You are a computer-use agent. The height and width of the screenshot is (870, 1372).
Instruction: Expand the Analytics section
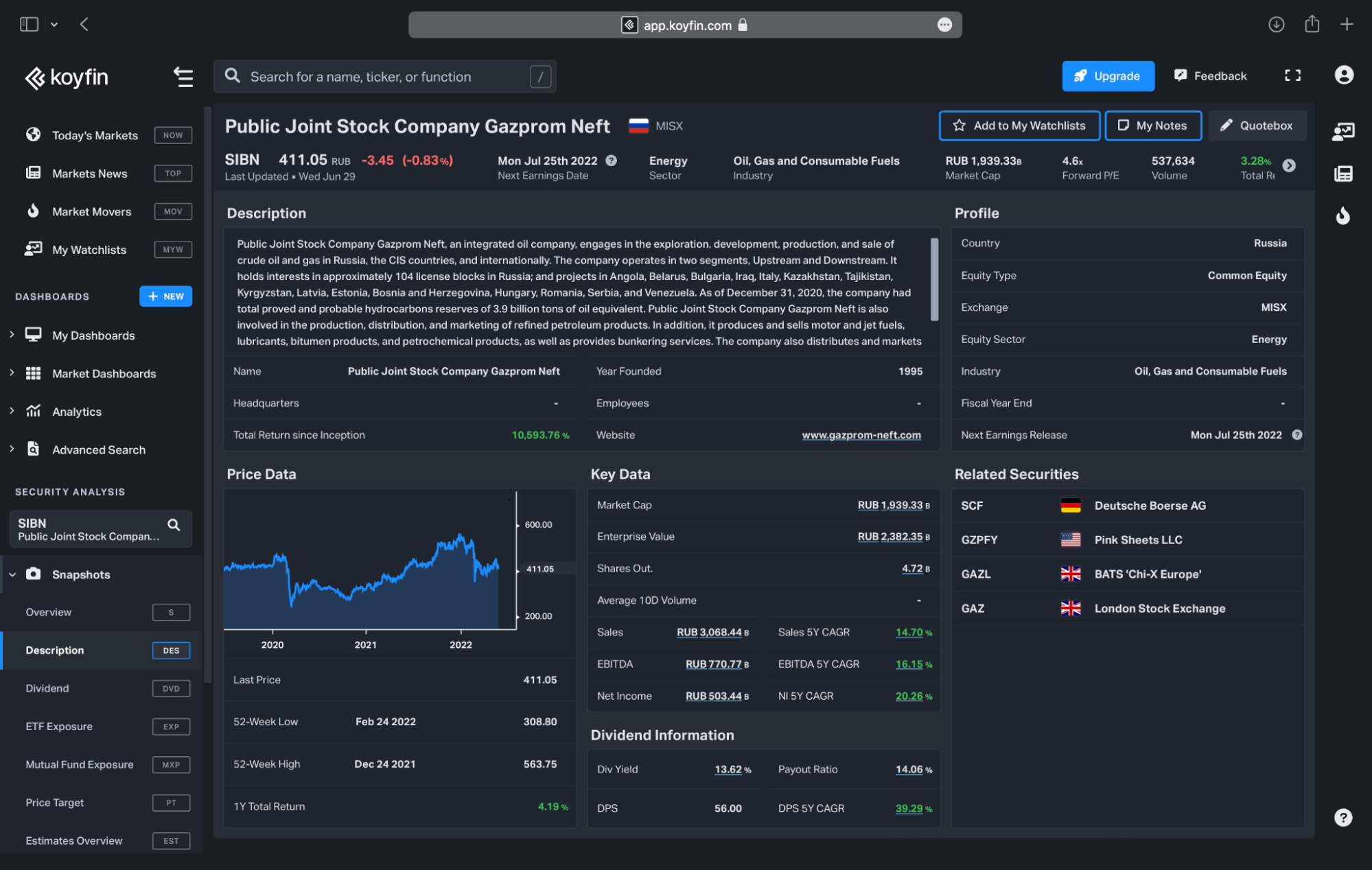pos(12,410)
